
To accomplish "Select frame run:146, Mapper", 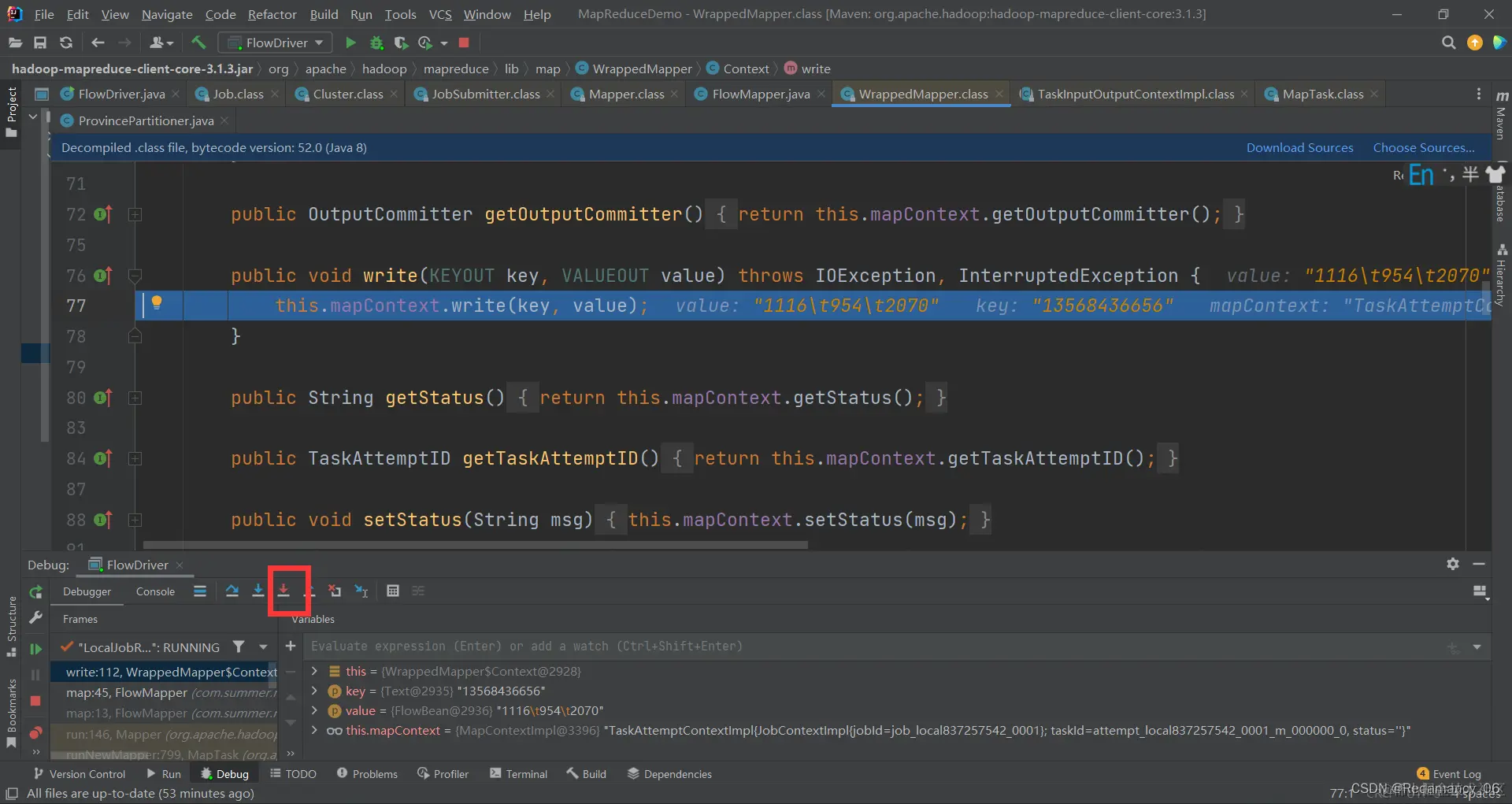I will [x=165, y=734].
